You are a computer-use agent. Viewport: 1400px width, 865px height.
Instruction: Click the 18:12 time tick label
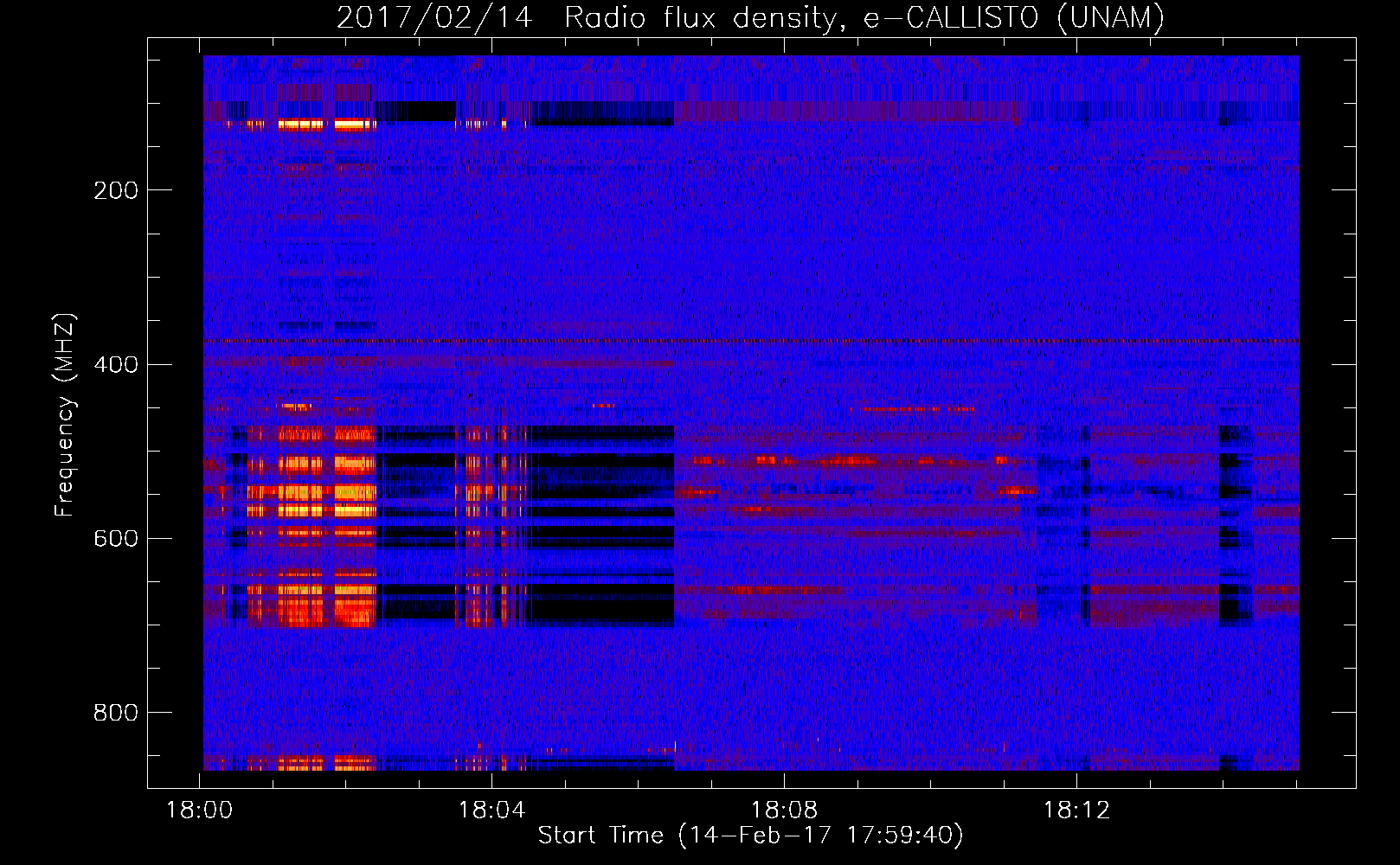[1076, 811]
